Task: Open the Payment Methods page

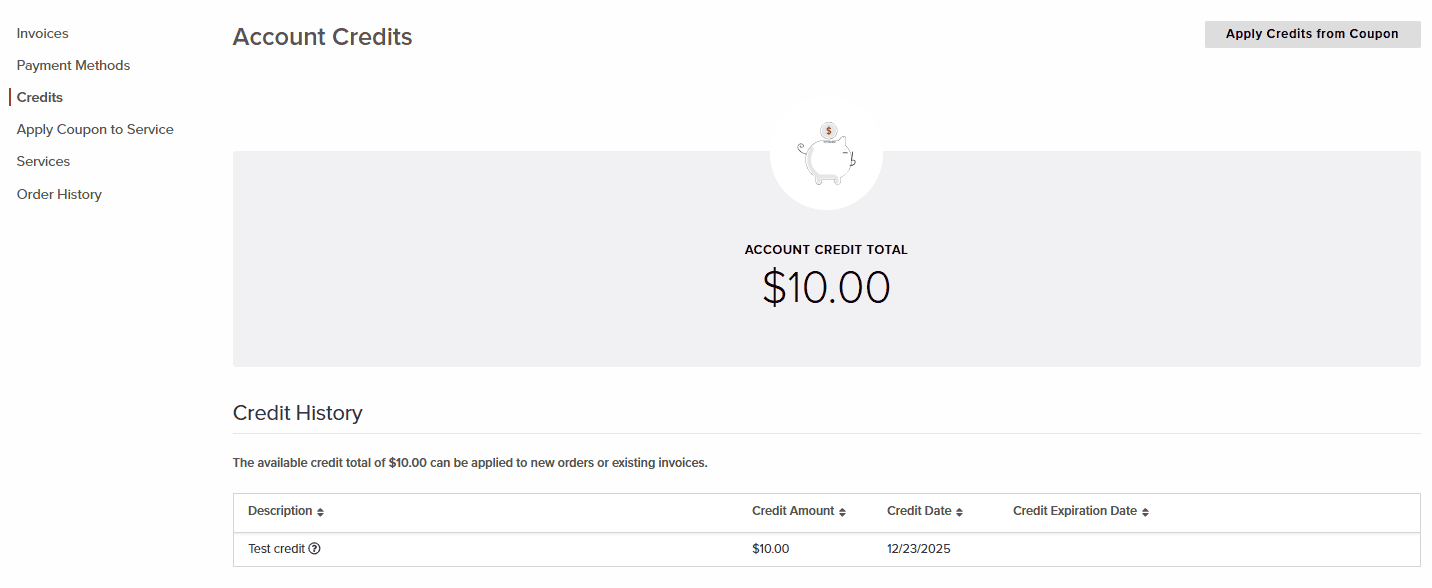Action: point(73,65)
